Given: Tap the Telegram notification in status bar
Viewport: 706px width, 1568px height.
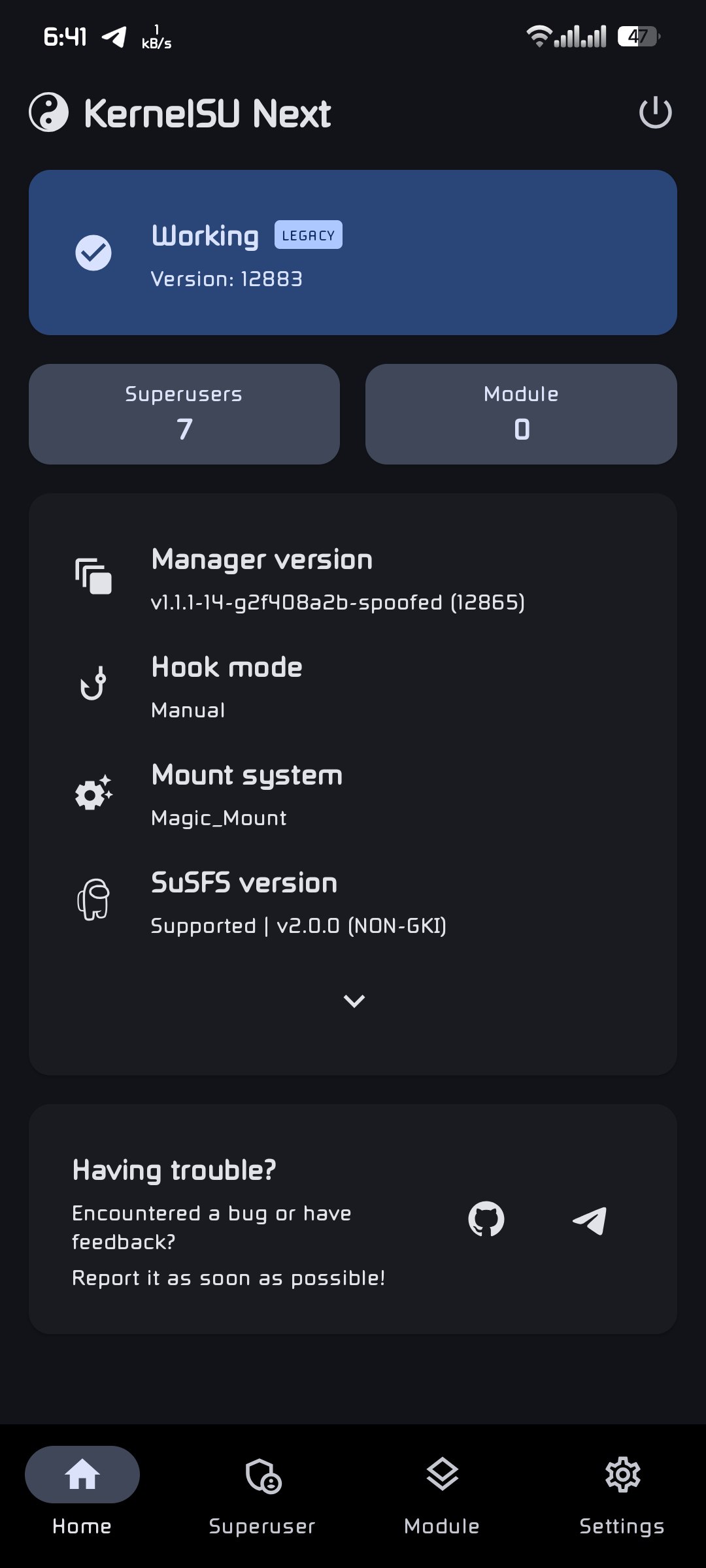Looking at the screenshot, I should click(x=114, y=37).
